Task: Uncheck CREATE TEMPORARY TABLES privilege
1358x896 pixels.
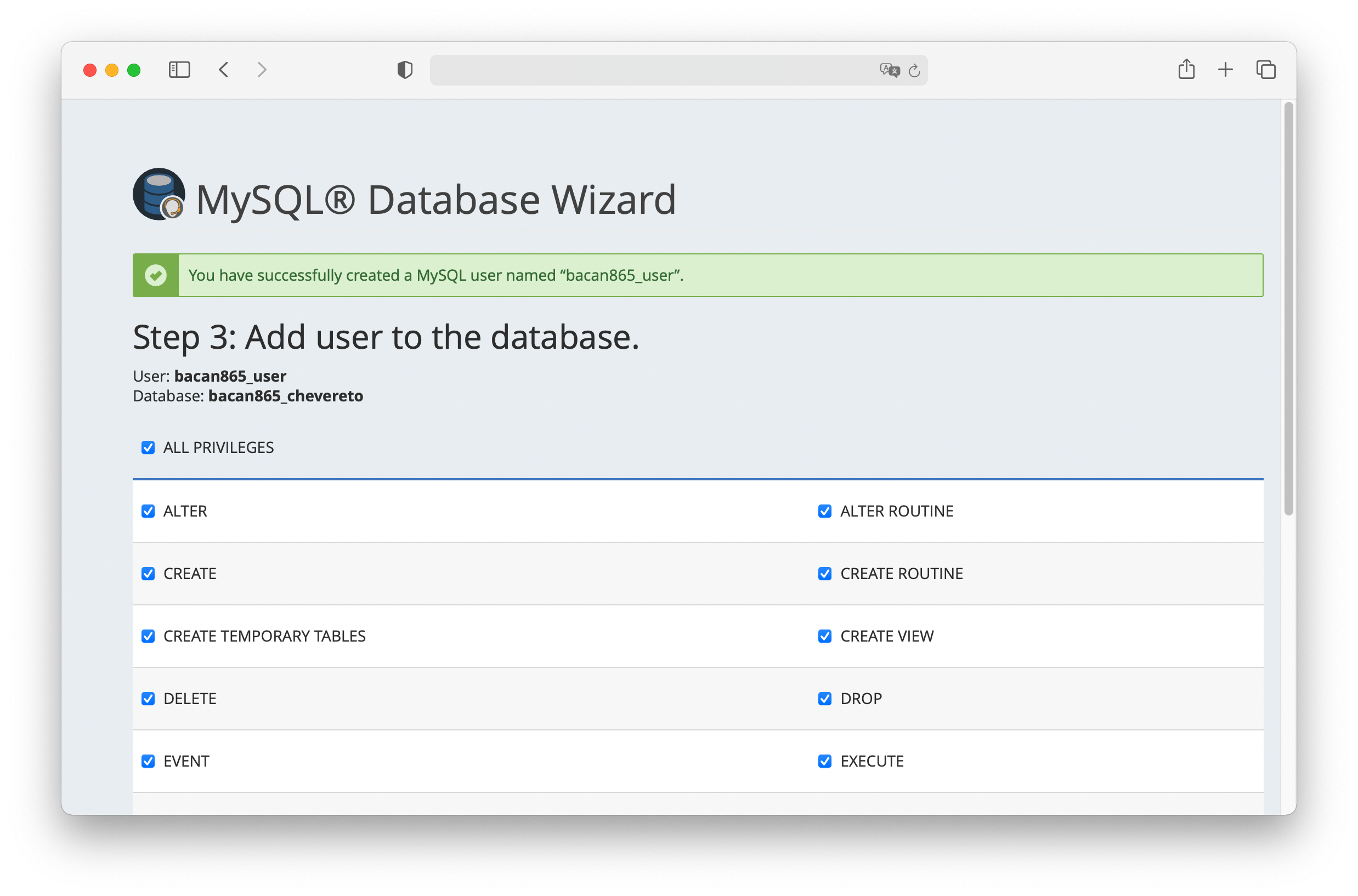Action: click(148, 636)
